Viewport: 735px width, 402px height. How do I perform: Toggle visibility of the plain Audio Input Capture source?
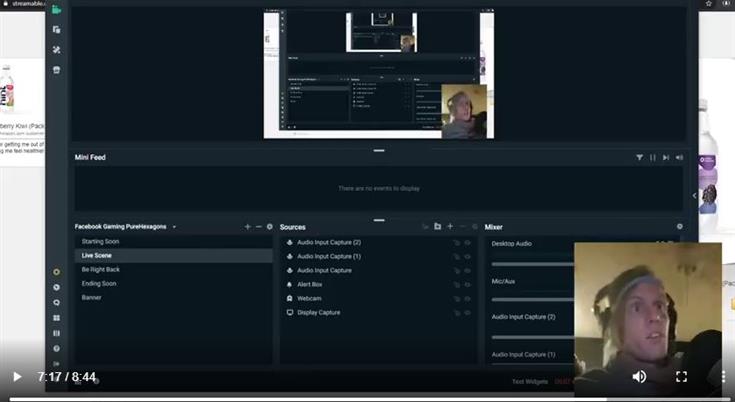(467, 271)
